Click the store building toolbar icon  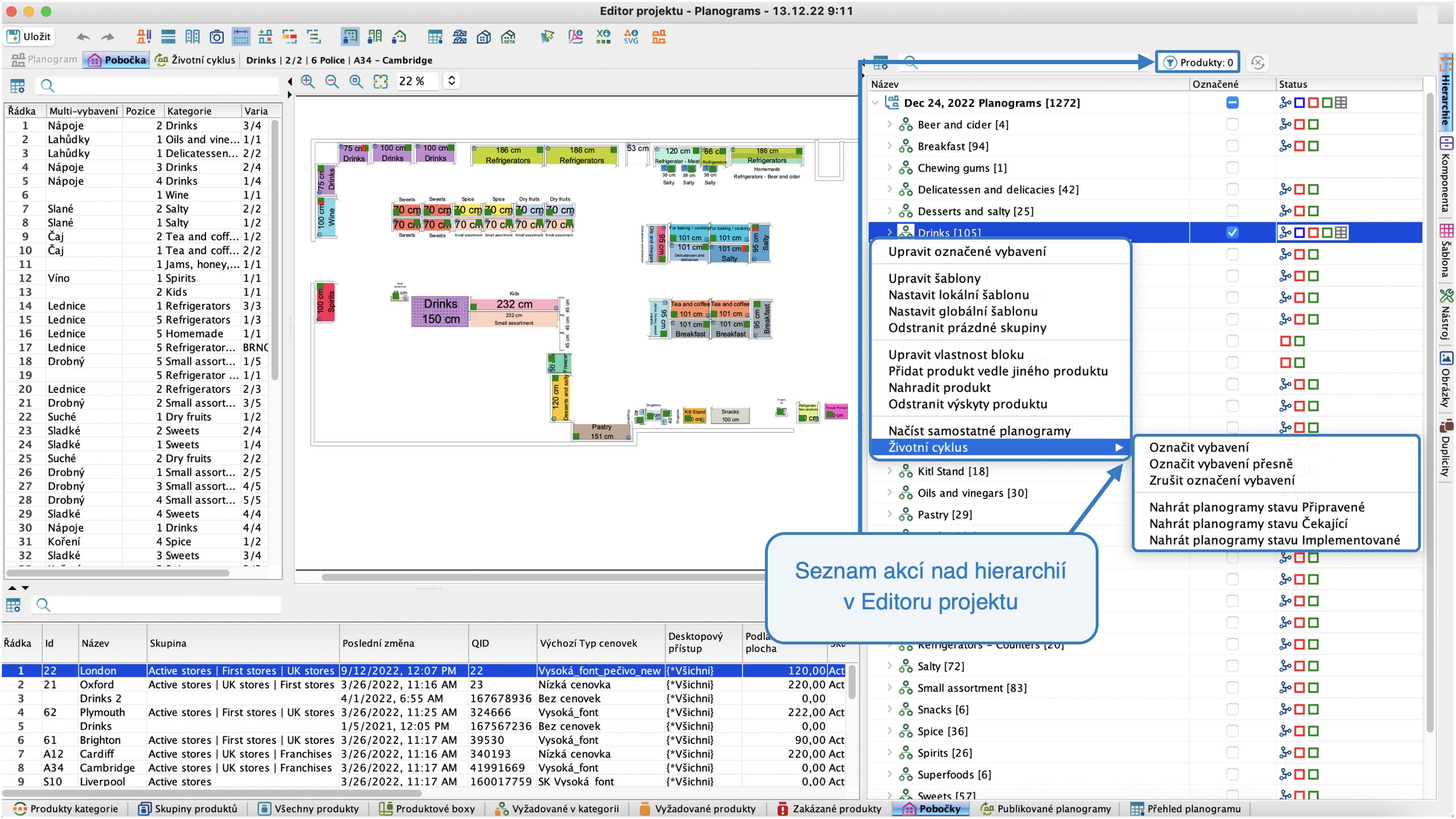[484, 37]
